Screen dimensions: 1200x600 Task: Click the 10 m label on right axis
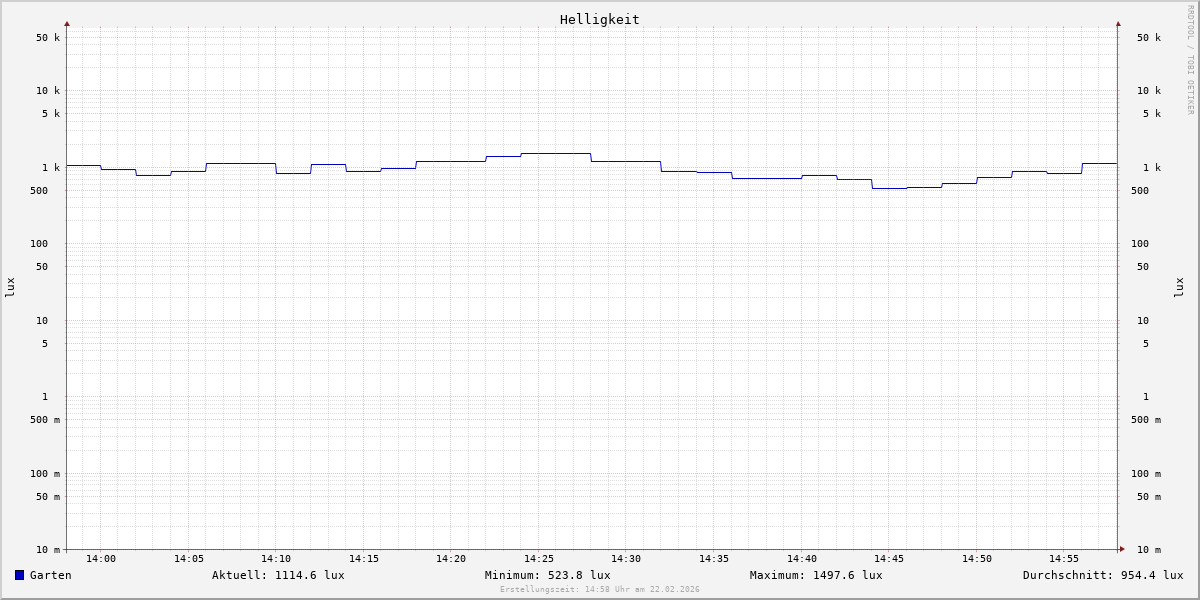1149,550
